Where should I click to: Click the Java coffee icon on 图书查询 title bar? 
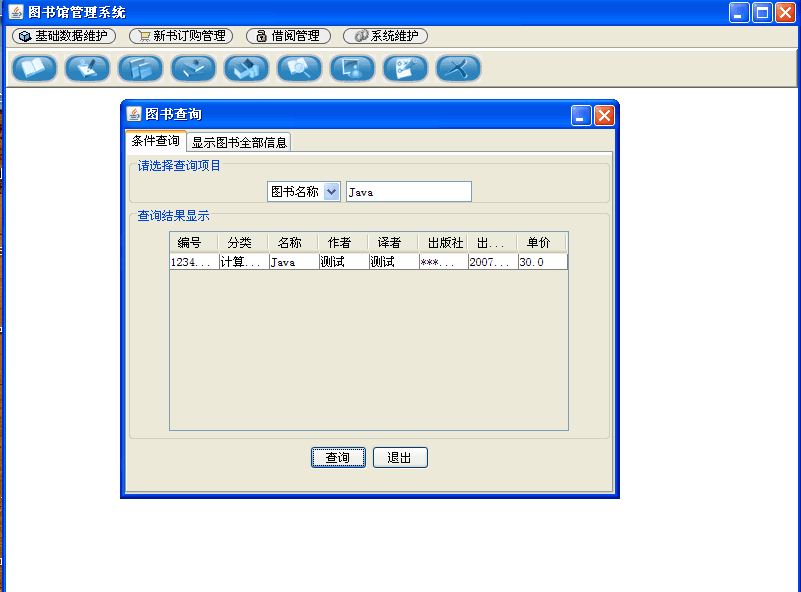pyautogui.click(x=132, y=115)
